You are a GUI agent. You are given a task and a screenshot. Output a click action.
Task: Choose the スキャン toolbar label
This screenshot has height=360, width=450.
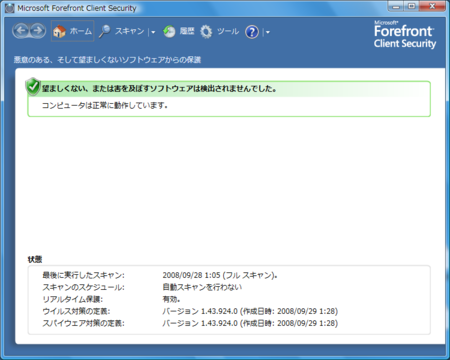[129, 31]
